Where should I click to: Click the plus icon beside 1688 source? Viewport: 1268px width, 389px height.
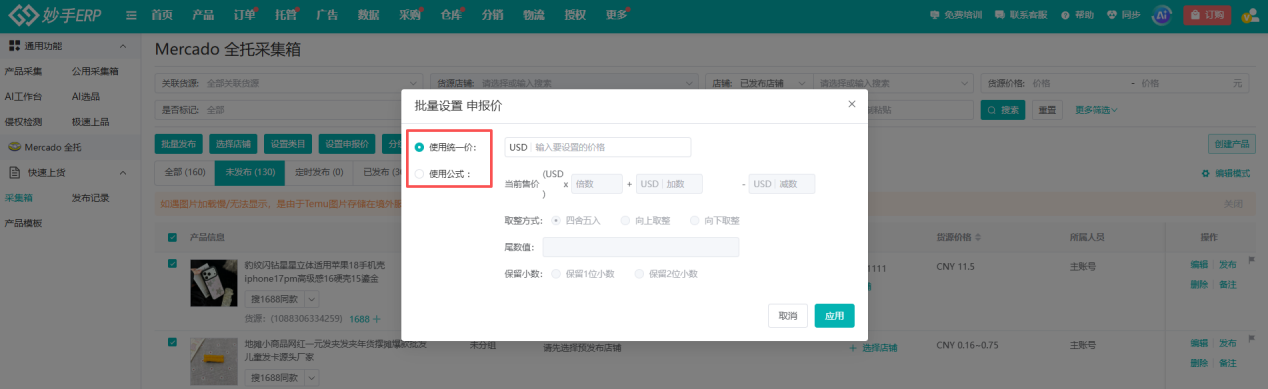coord(377,319)
